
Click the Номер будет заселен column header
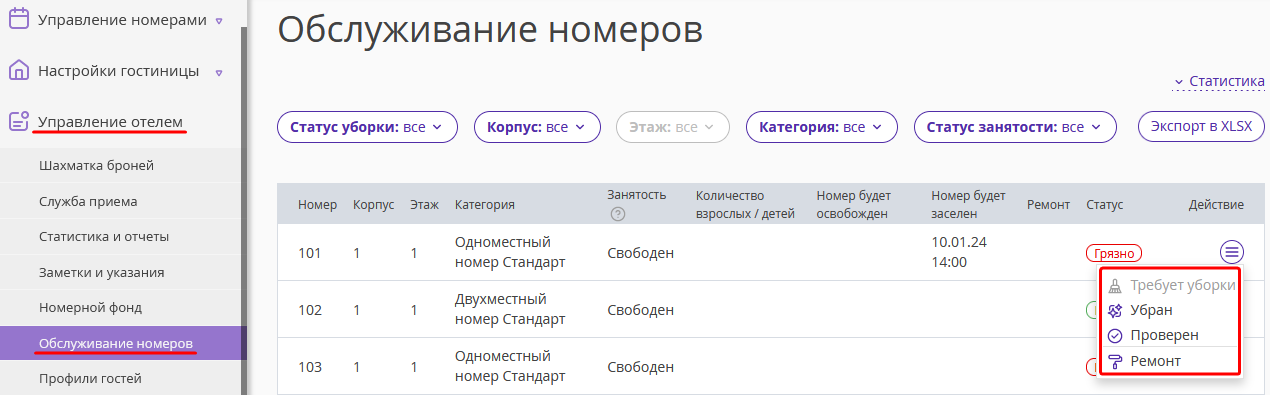click(968, 205)
